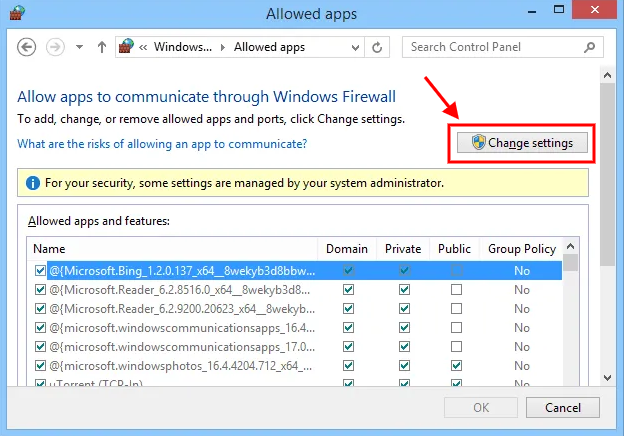Click the Refresh button in address bar
Viewport: 624px width, 436px height.
[377, 47]
